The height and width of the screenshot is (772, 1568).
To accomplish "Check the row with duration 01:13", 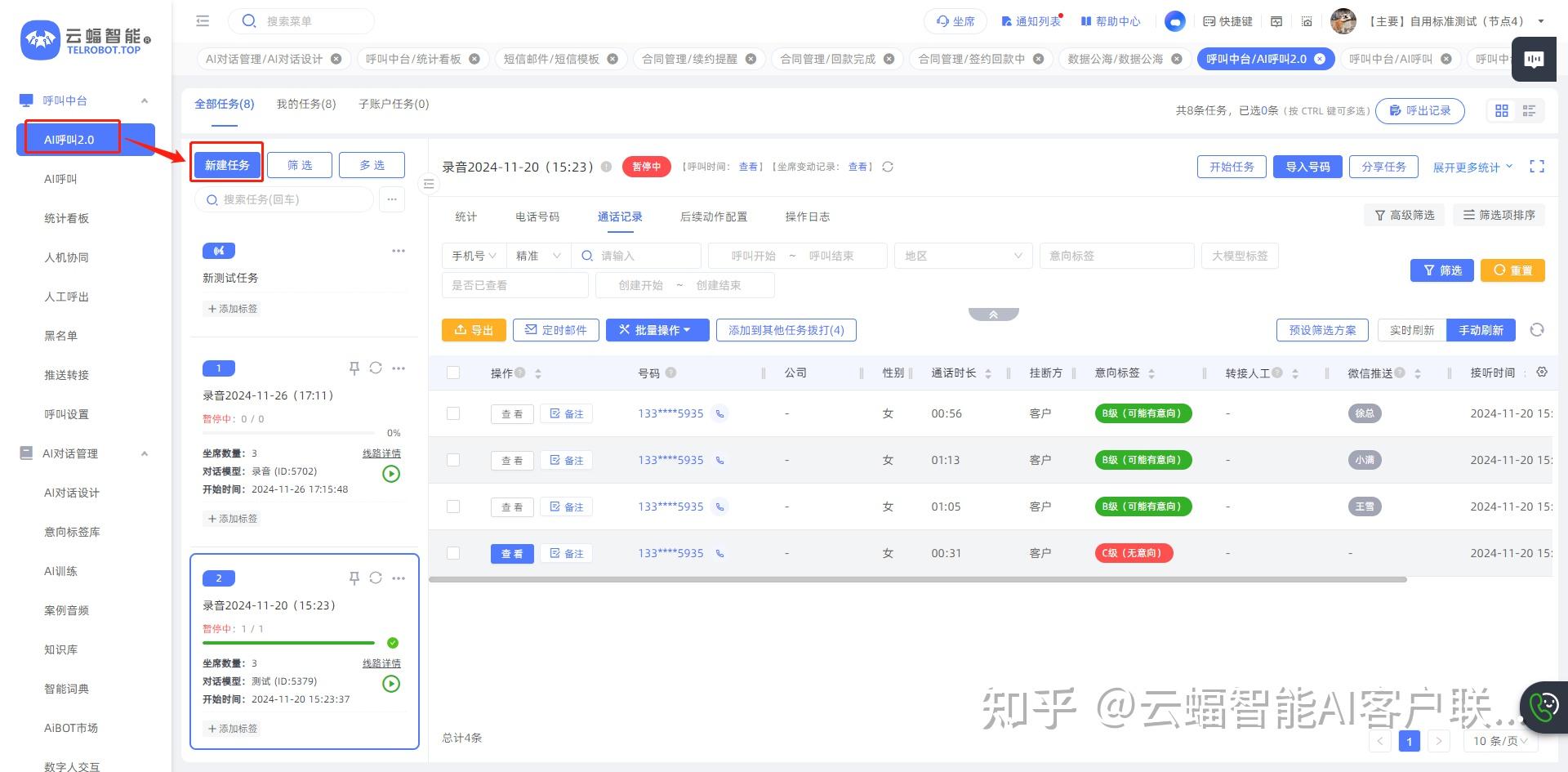I will pos(453,460).
